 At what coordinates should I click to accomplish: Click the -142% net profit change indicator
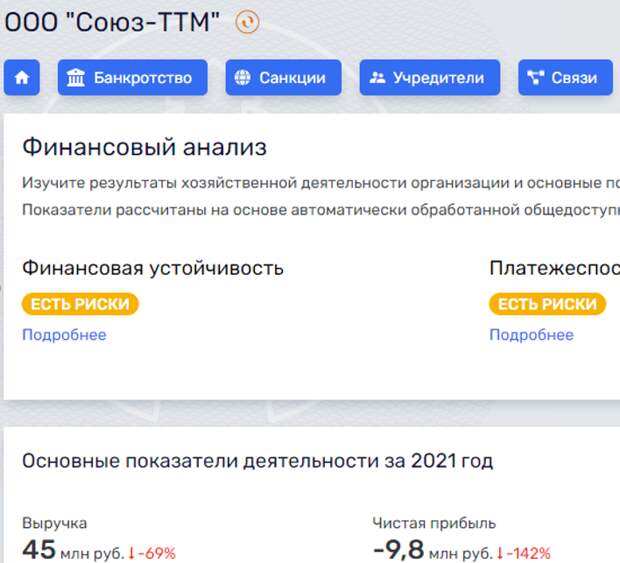[524, 553]
